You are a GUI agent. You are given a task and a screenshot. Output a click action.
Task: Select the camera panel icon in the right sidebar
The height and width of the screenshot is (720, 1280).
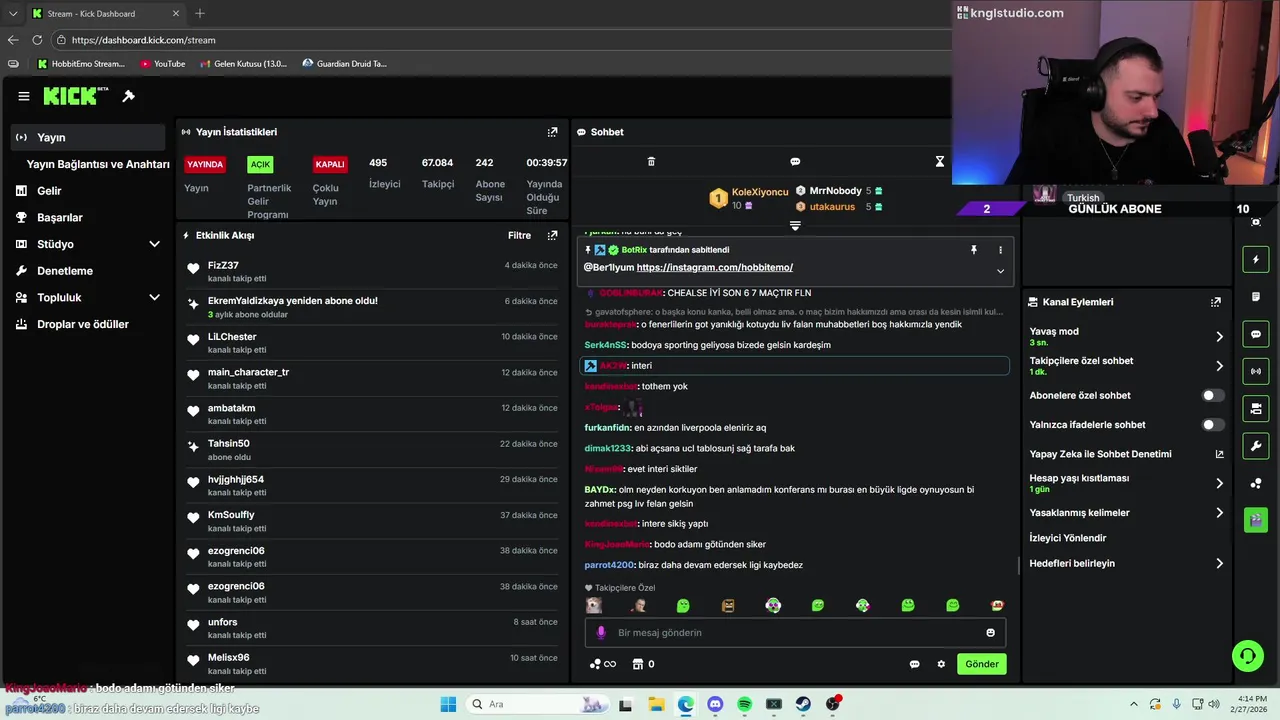pos(1256,408)
